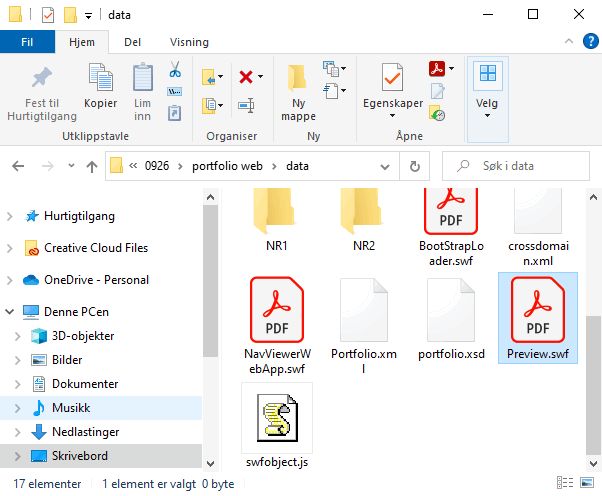
Task: Expand Creative Cloud Files node
Action: pyautogui.click(x=10, y=248)
